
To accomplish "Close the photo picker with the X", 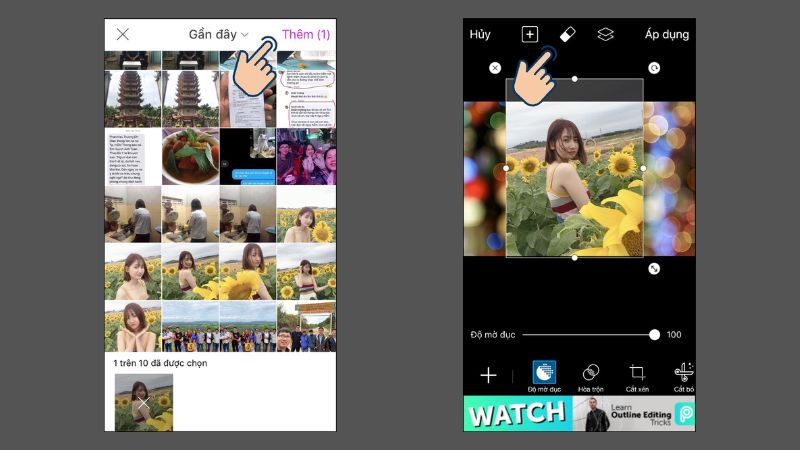I will (123, 34).
